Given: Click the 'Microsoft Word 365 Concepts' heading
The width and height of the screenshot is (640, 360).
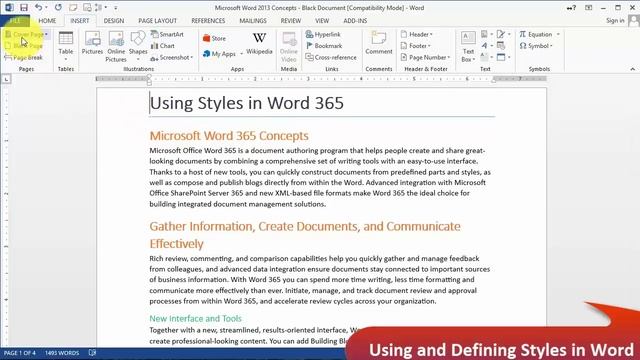Looking at the screenshot, I should click(229, 136).
